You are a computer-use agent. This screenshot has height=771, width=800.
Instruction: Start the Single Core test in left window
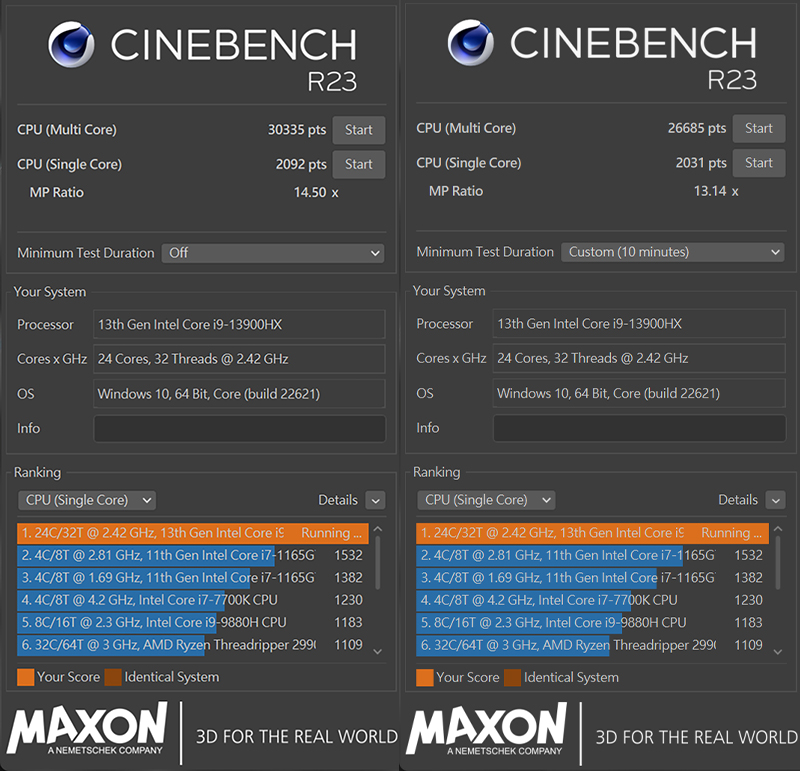(359, 164)
